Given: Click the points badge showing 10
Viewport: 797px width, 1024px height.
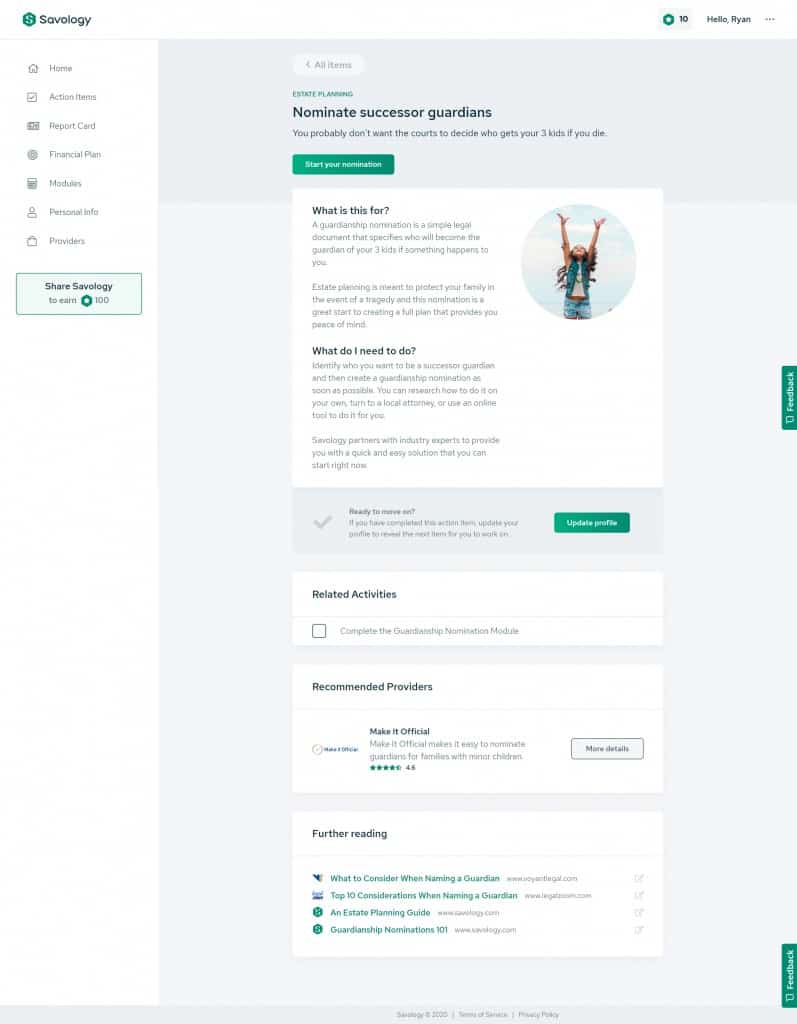Looking at the screenshot, I should [x=675, y=20].
